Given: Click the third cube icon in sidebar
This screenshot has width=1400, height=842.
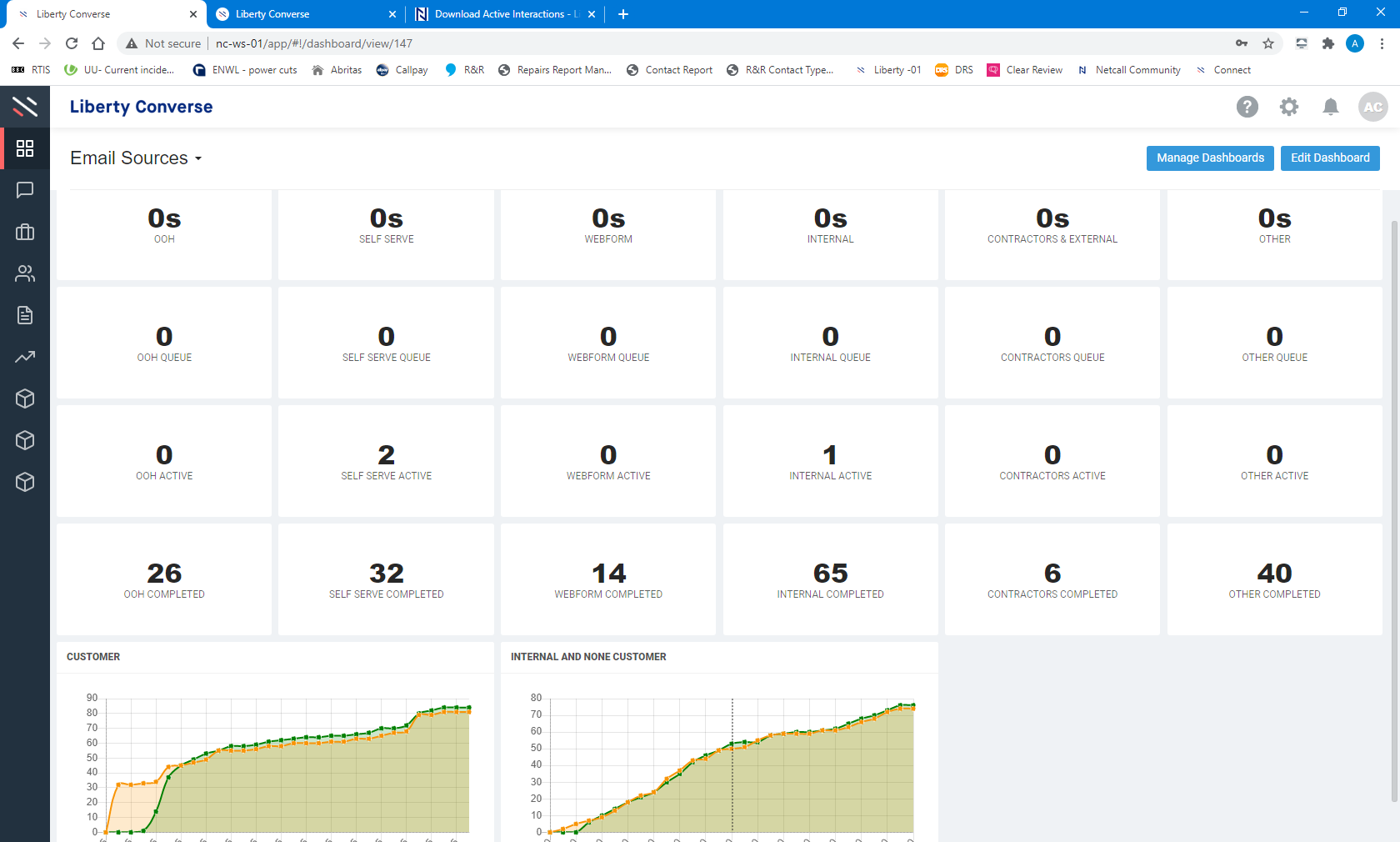Looking at the screenshot, I should [x=25, y=482].
